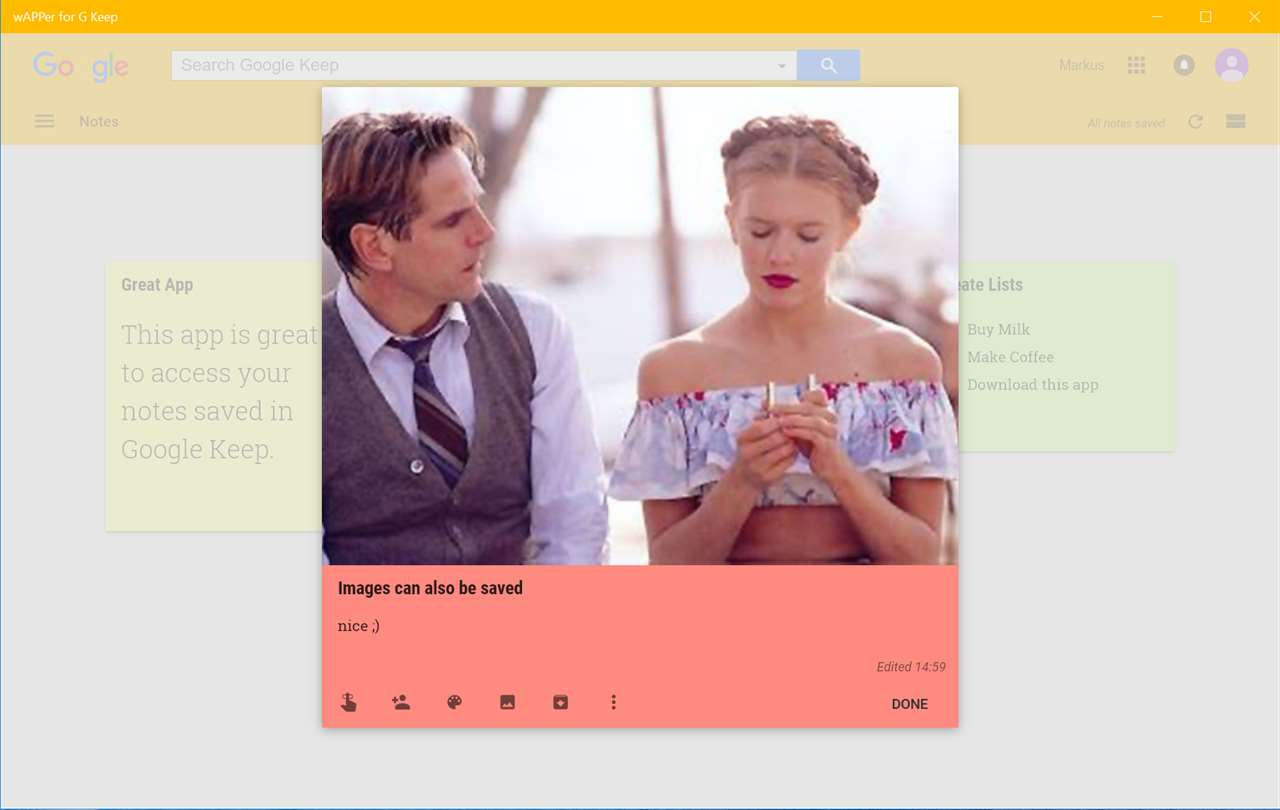
Task: Click the note body text 'nice ;)'
Action: pos(359,626)
